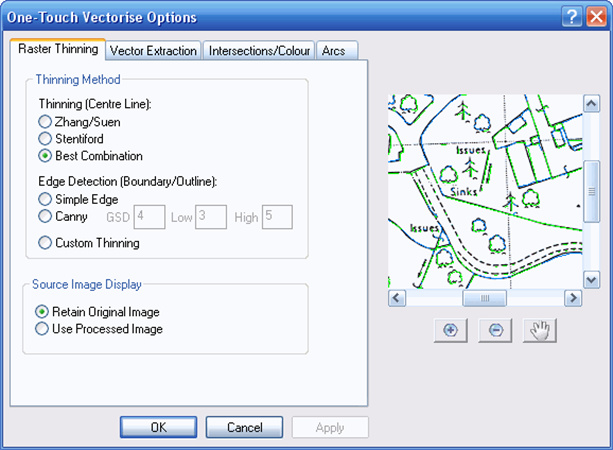Click the Thinning Method group label
The image size is (613, 450).
click(78, 80)
